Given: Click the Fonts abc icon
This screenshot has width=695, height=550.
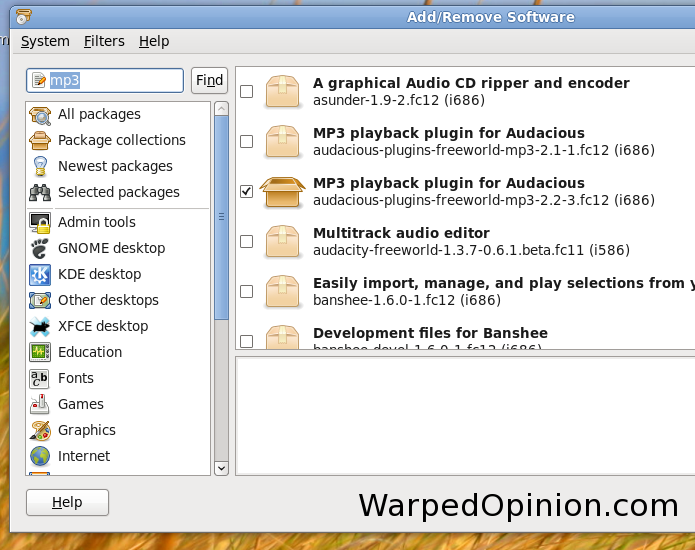Looking at the screenshot, I should (x=40, y=378).
